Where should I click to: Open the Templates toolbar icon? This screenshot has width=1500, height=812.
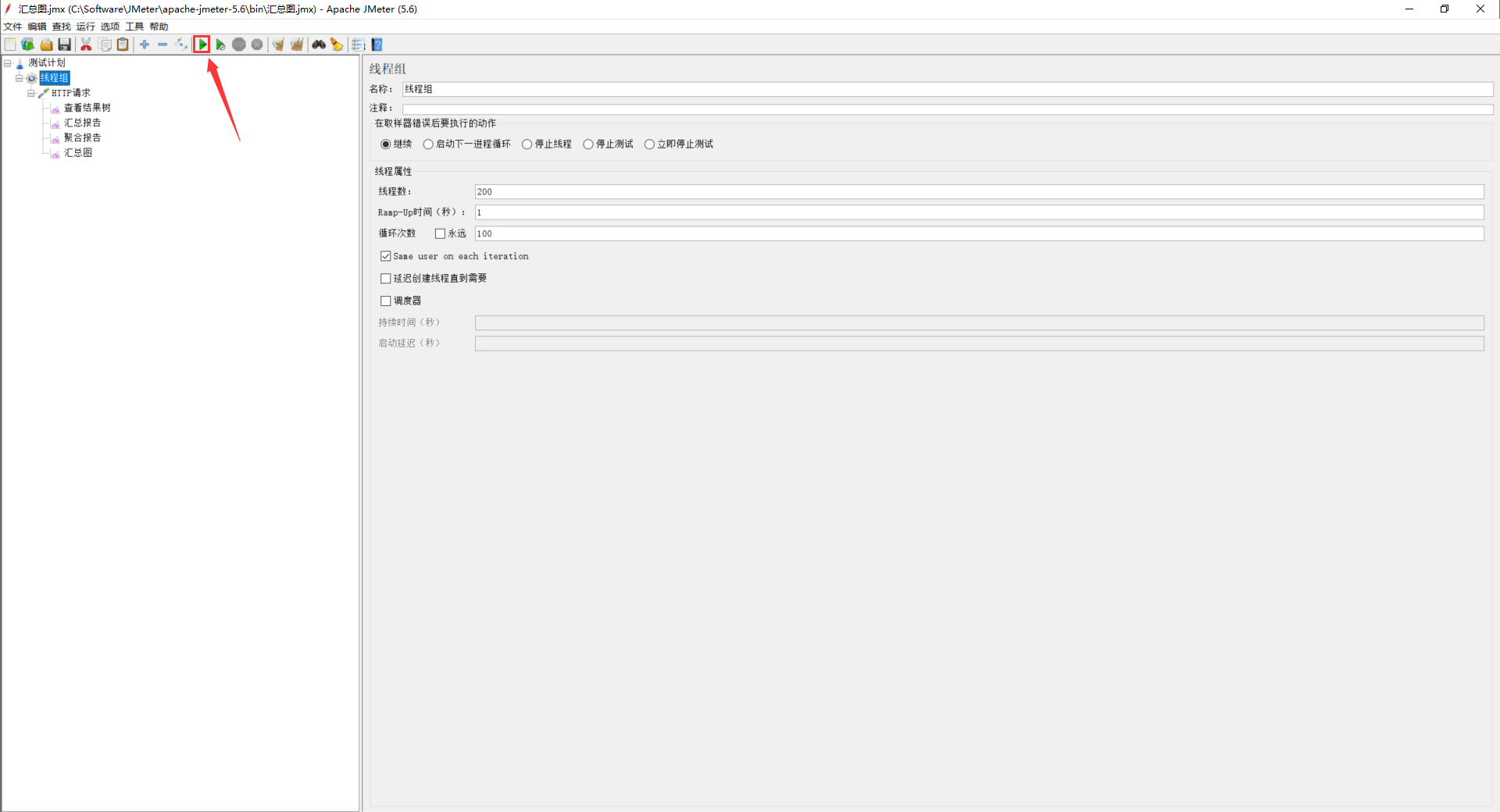point(28,45)
